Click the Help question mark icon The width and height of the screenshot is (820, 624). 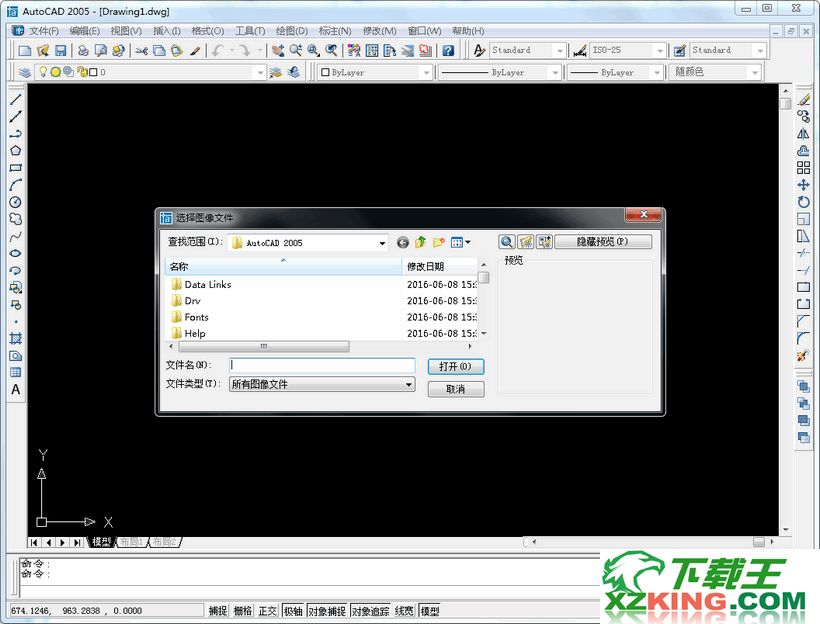point(448,50)
